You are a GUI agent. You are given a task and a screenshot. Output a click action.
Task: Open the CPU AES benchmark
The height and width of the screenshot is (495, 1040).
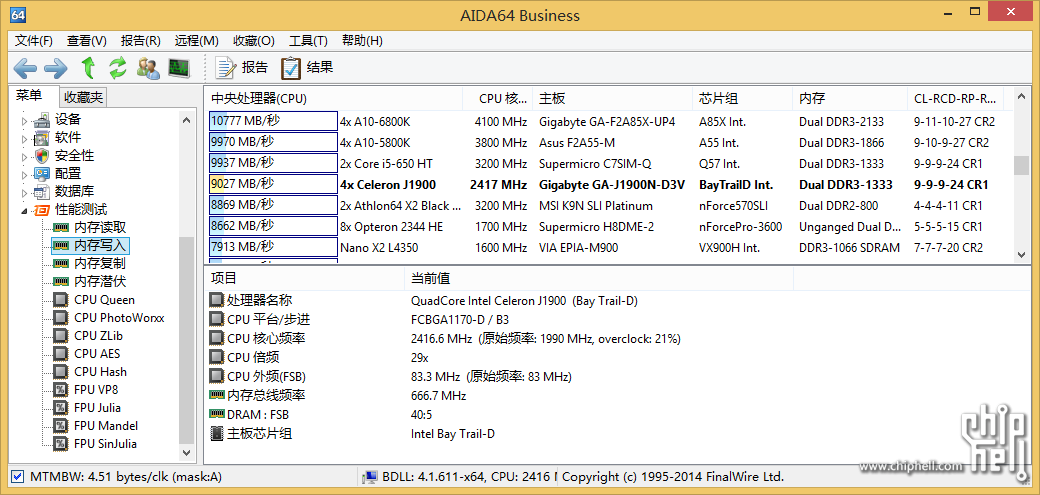[x=97, y=354]
